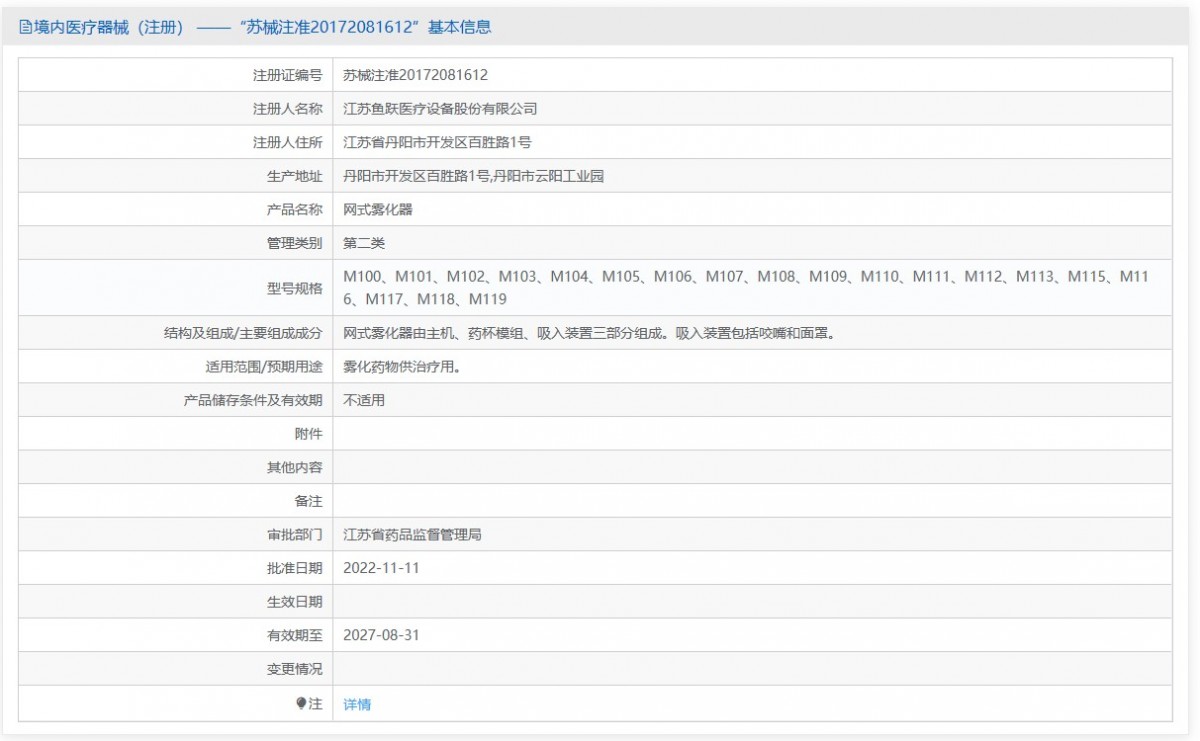Open the 详情 link in the 注 row
This screenshot has height=741, width=1200.
pyautogui.click(x=357, y=704)
